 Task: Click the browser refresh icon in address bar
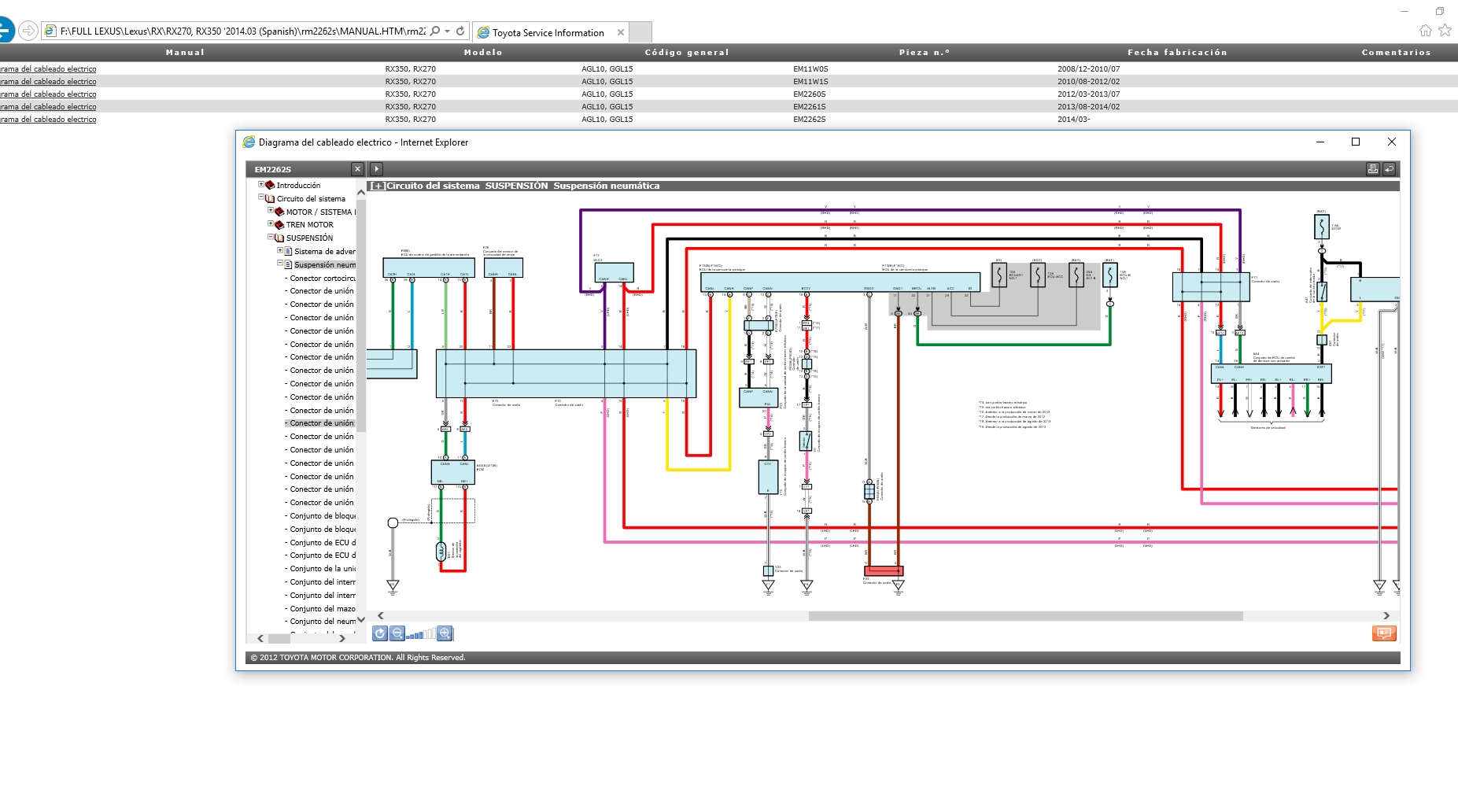coord(460,31)
